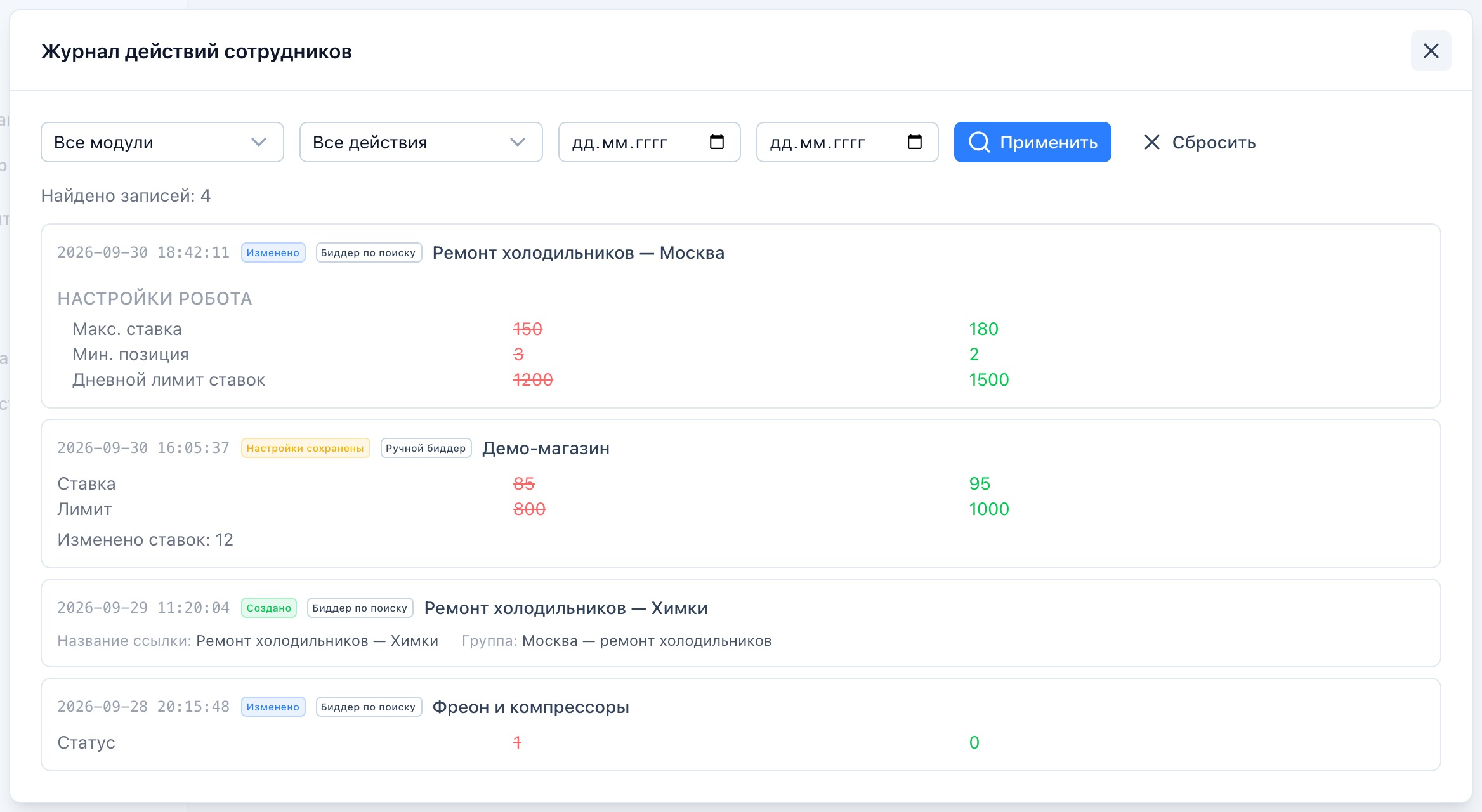Image resolution: width=1482 pixels, height=812 pixels.
Task: Click the start date input field
Action: (x=650, y=142)
